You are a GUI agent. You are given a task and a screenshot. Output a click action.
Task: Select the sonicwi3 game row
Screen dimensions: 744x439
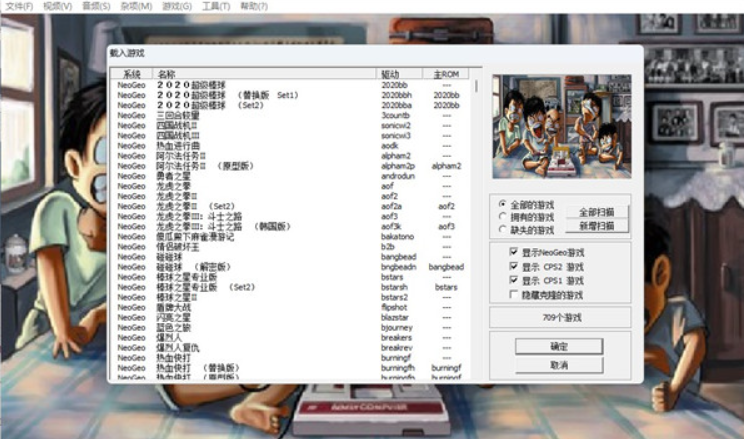(x=291, y=135)
